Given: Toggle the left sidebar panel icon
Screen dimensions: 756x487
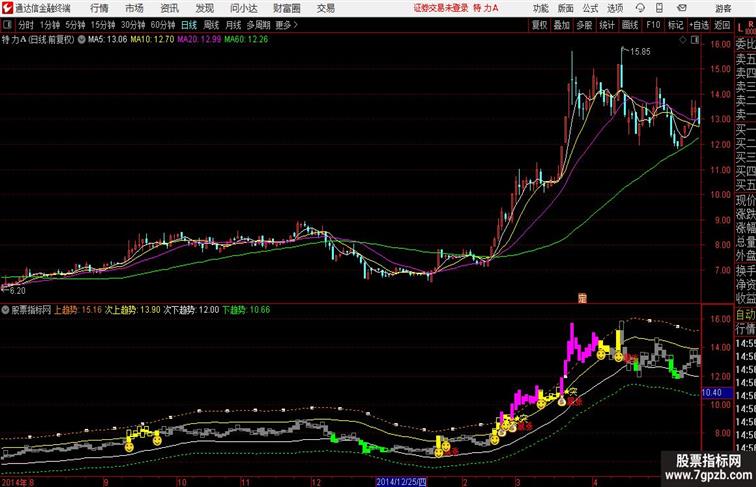Looking at the screenshot, I should (7, 25).
